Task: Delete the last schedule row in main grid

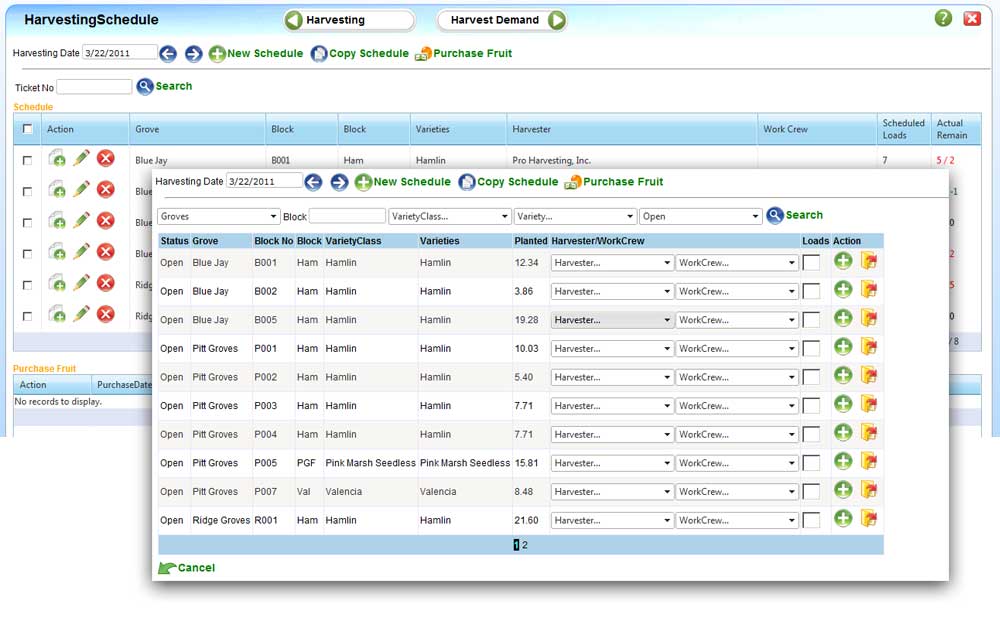Action: click(106, 314)
